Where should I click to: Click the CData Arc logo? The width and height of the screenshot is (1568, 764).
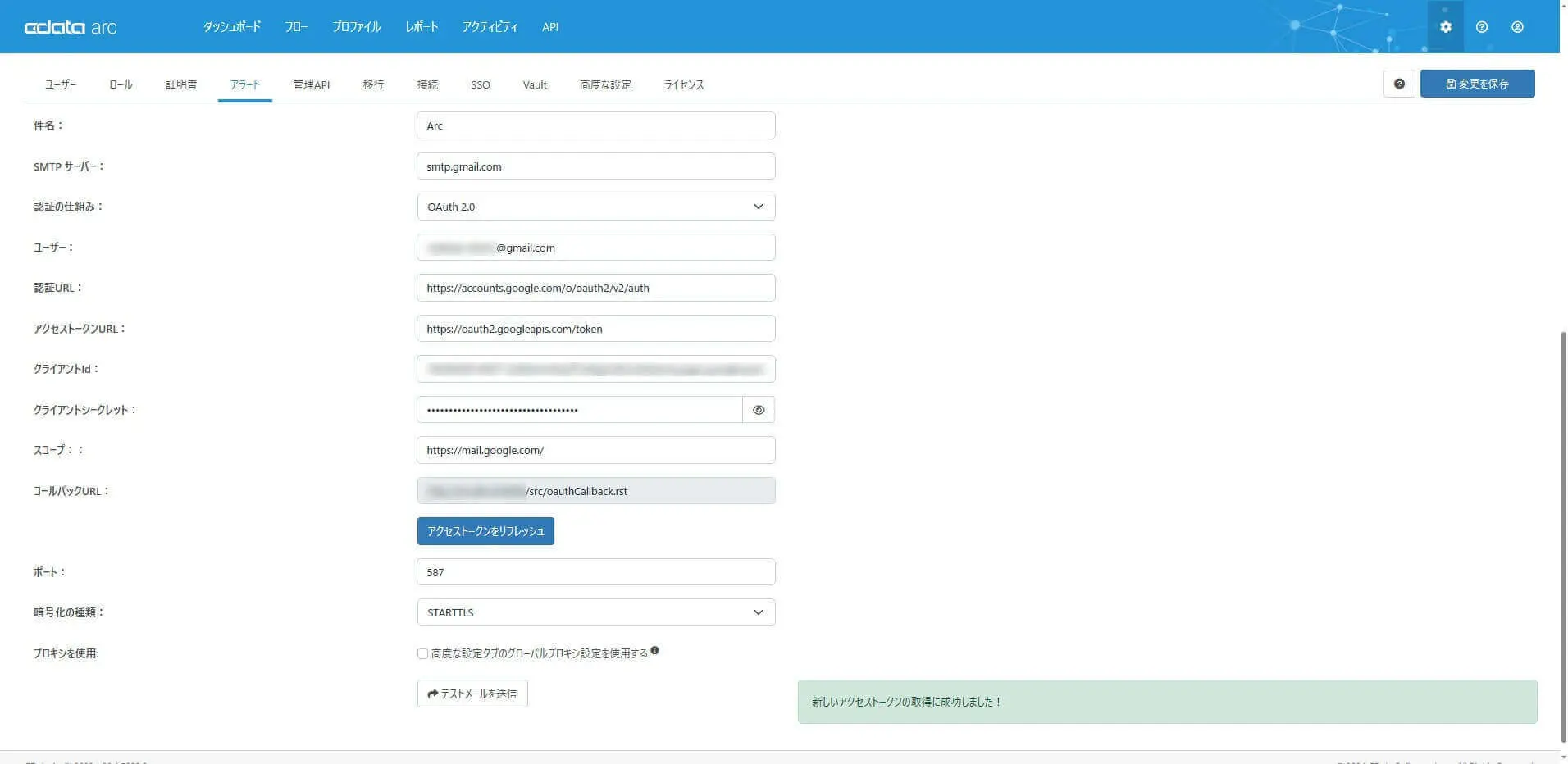tap(71, 27)
